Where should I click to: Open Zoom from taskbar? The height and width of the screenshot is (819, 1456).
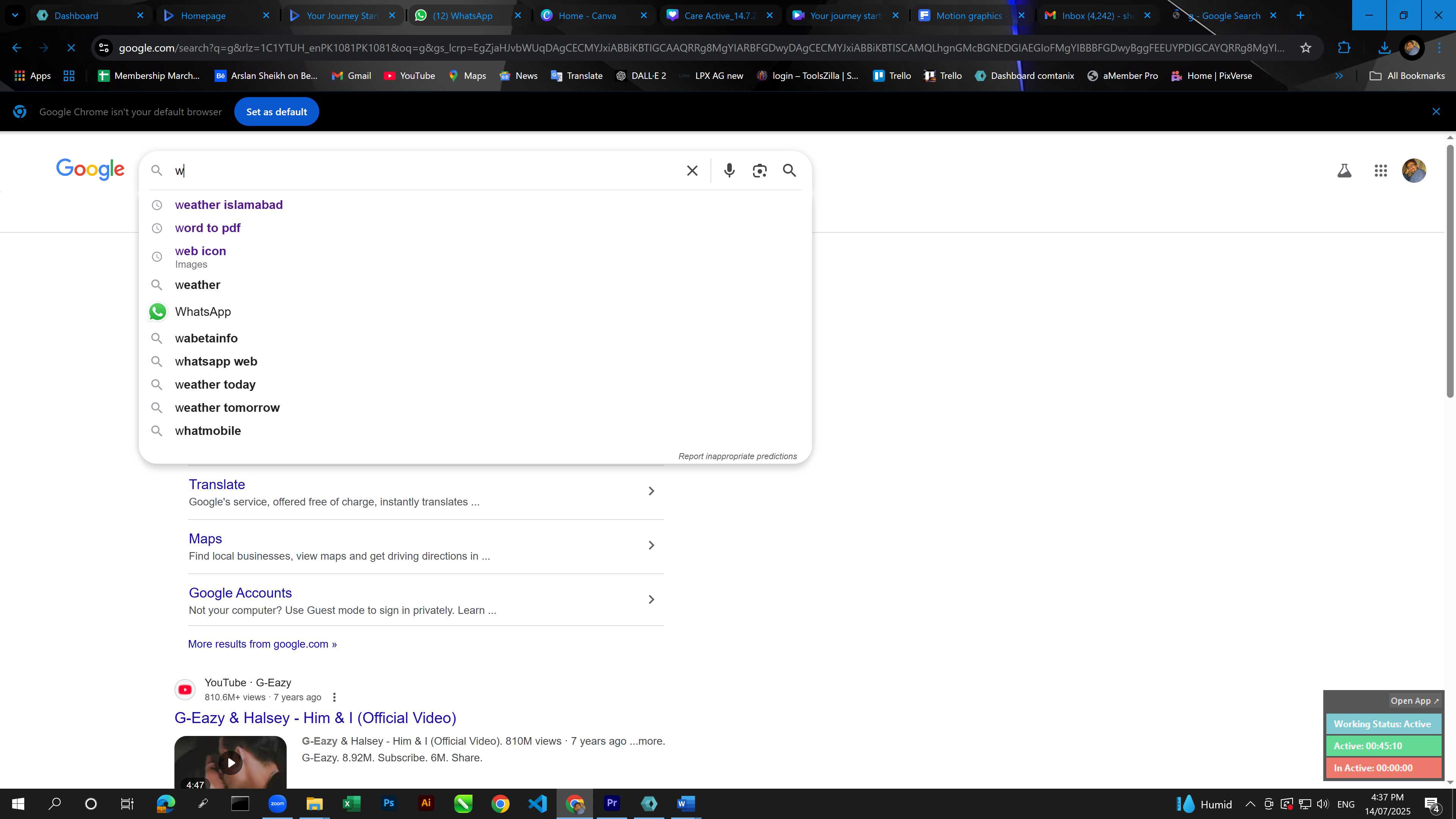pos(277,803)
